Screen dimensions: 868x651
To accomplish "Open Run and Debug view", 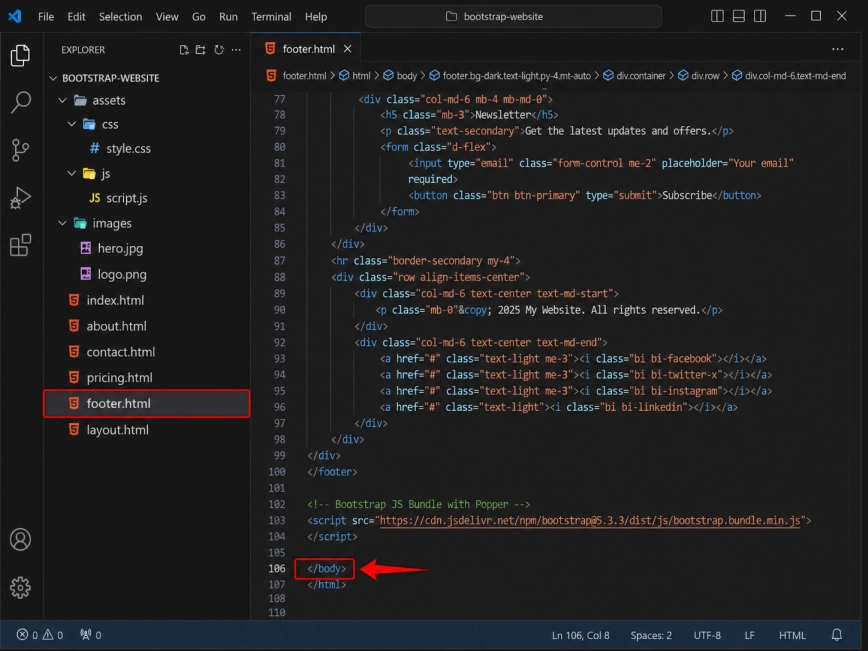I will (x=20, y=198).
